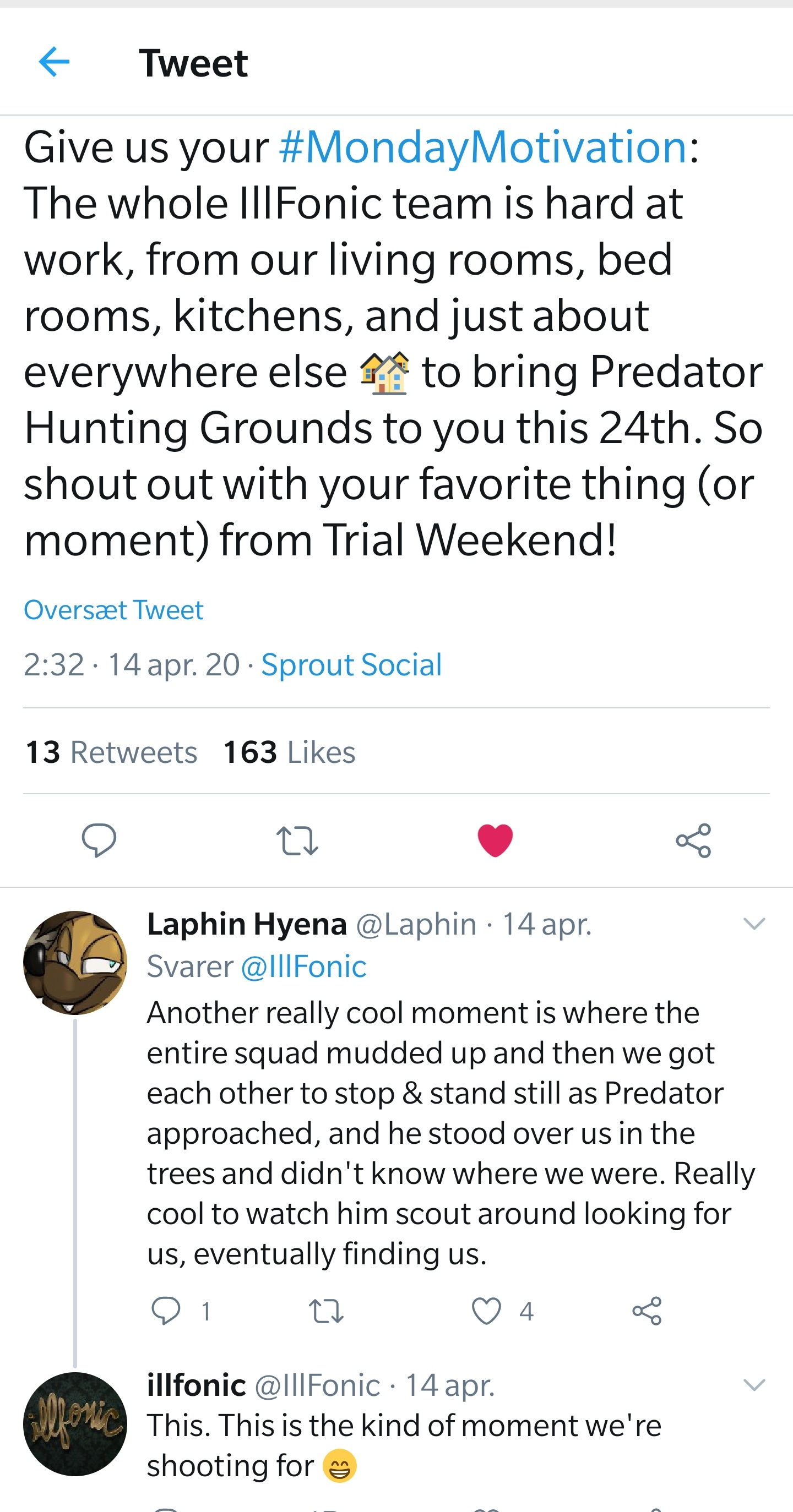
Task: View the 163 Likes list
Action: (x=290, y=752)
